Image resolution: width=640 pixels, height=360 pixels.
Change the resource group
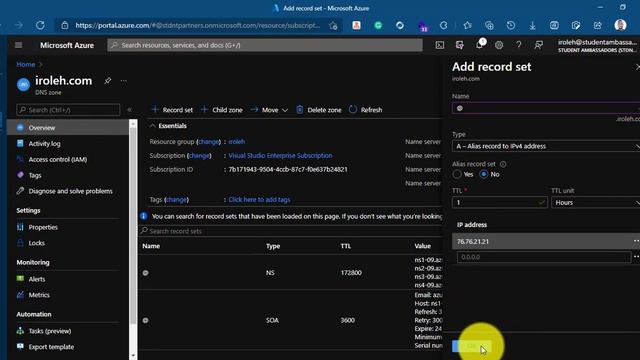(209, 142)
